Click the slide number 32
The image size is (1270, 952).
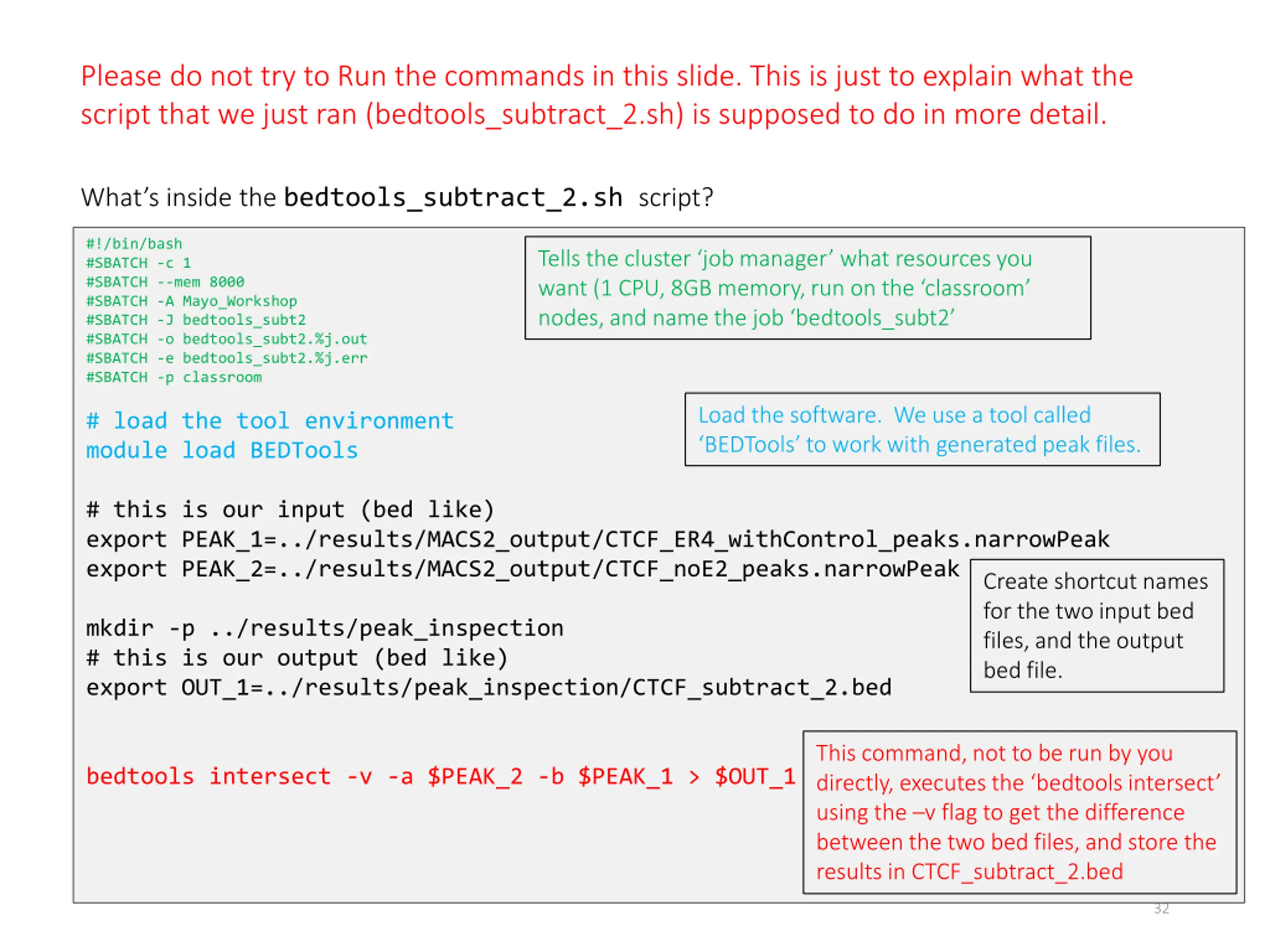point(1161,908)
